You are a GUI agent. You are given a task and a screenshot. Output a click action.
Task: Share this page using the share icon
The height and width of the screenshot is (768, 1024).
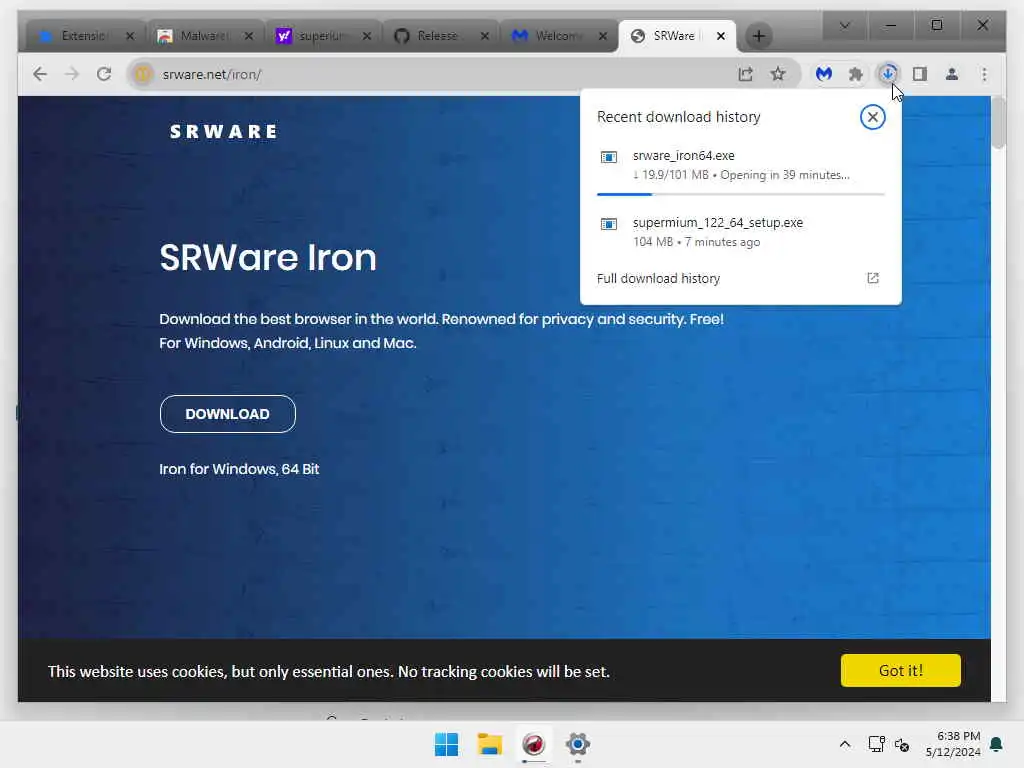coord(746,74)
